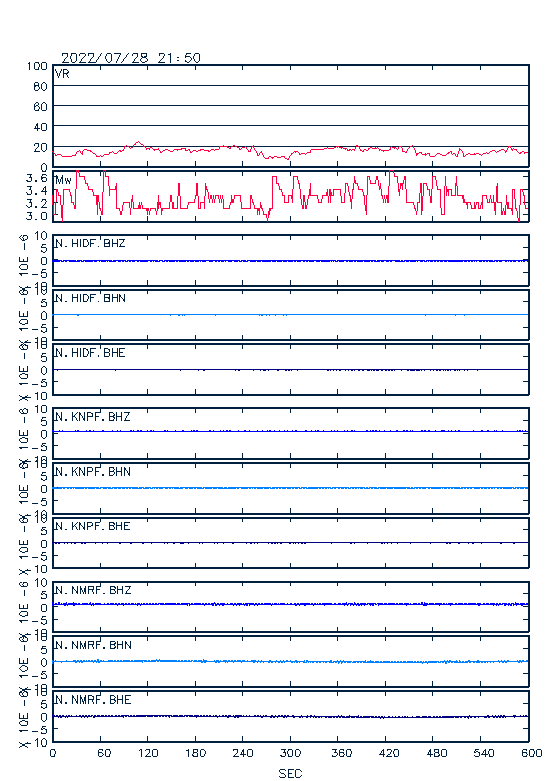
Task: Click the N.NMRF.BHE channel label
Action: click(x=93, y=700)
